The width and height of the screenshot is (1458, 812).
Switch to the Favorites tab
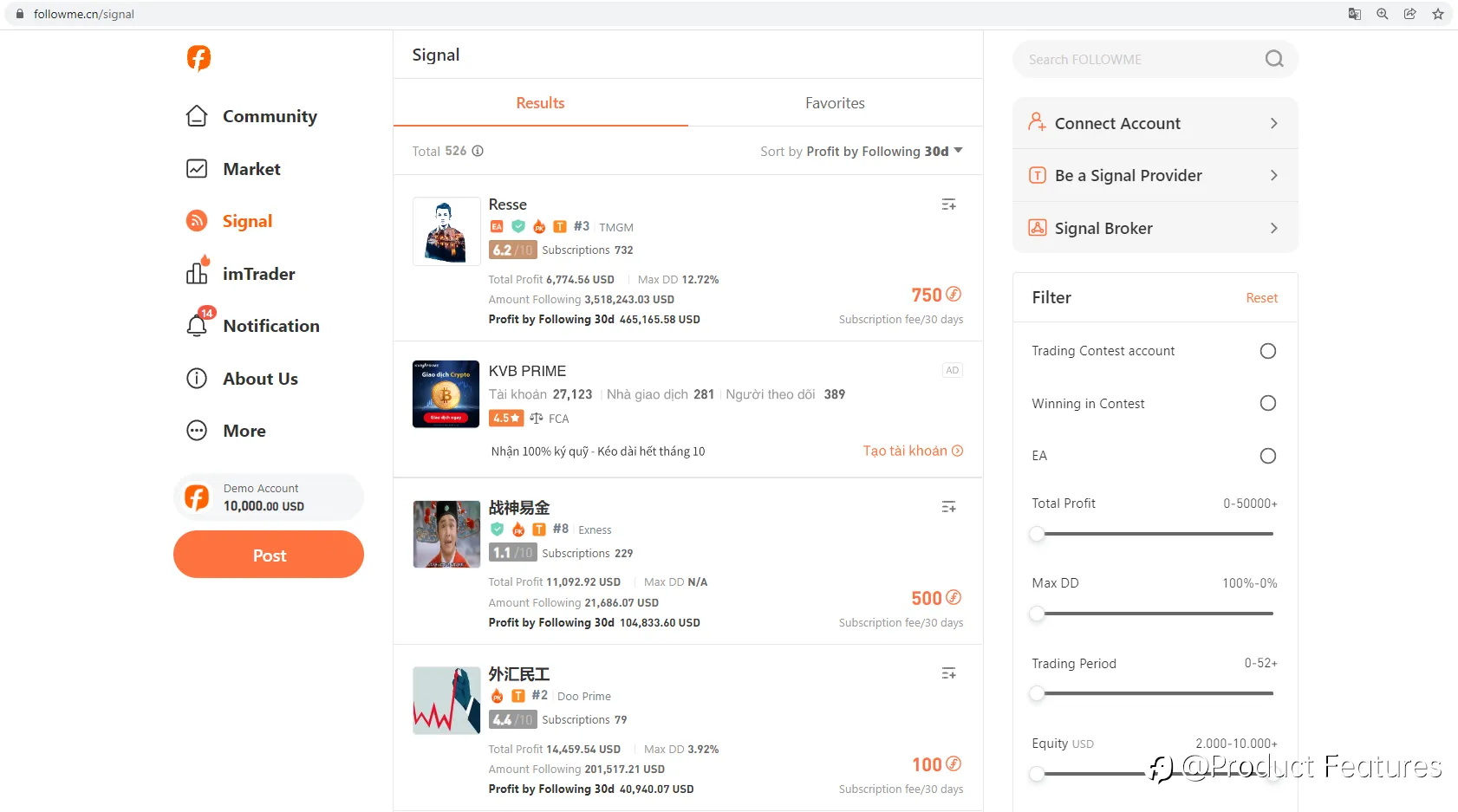[835, 103]
